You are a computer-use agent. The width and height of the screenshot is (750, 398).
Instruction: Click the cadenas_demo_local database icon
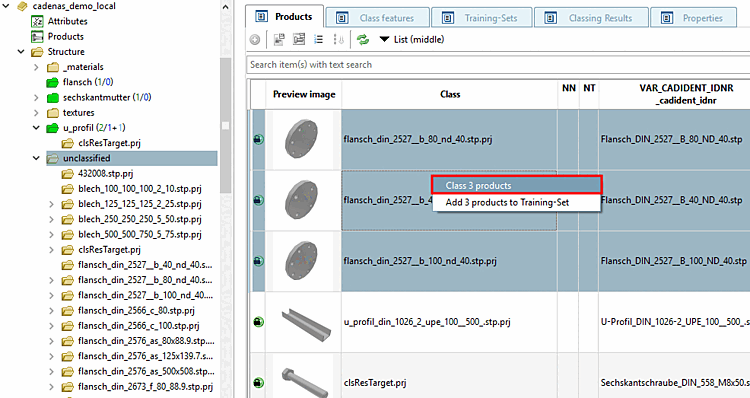22,6
